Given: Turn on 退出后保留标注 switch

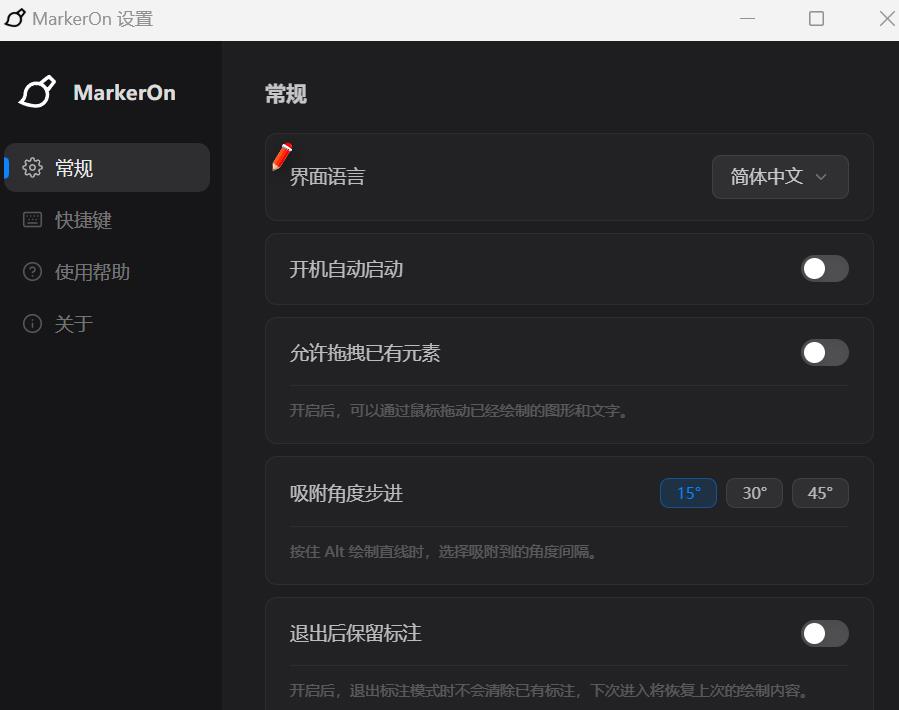Looking at the screenshot, I should [824, 634].
